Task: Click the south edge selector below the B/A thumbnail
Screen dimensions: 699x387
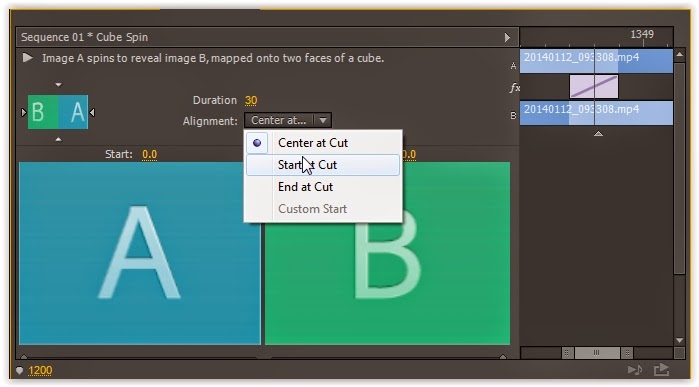Action: tap(58, 140)
